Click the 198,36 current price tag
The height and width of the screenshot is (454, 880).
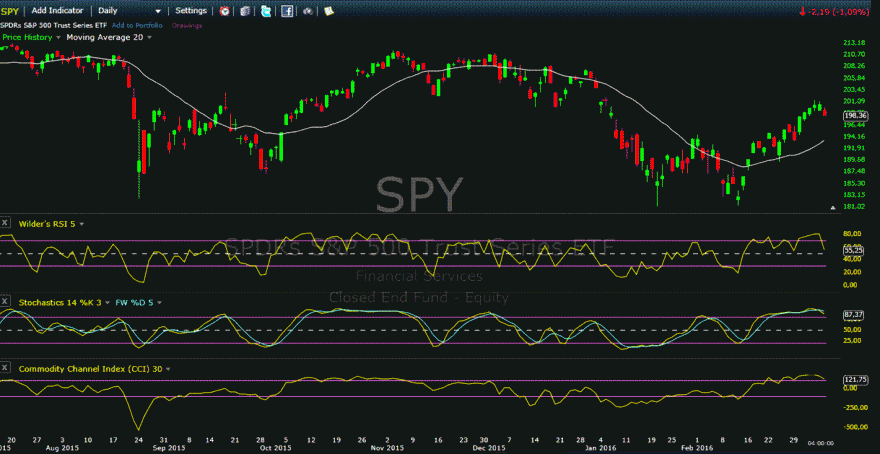coord(855,116)
